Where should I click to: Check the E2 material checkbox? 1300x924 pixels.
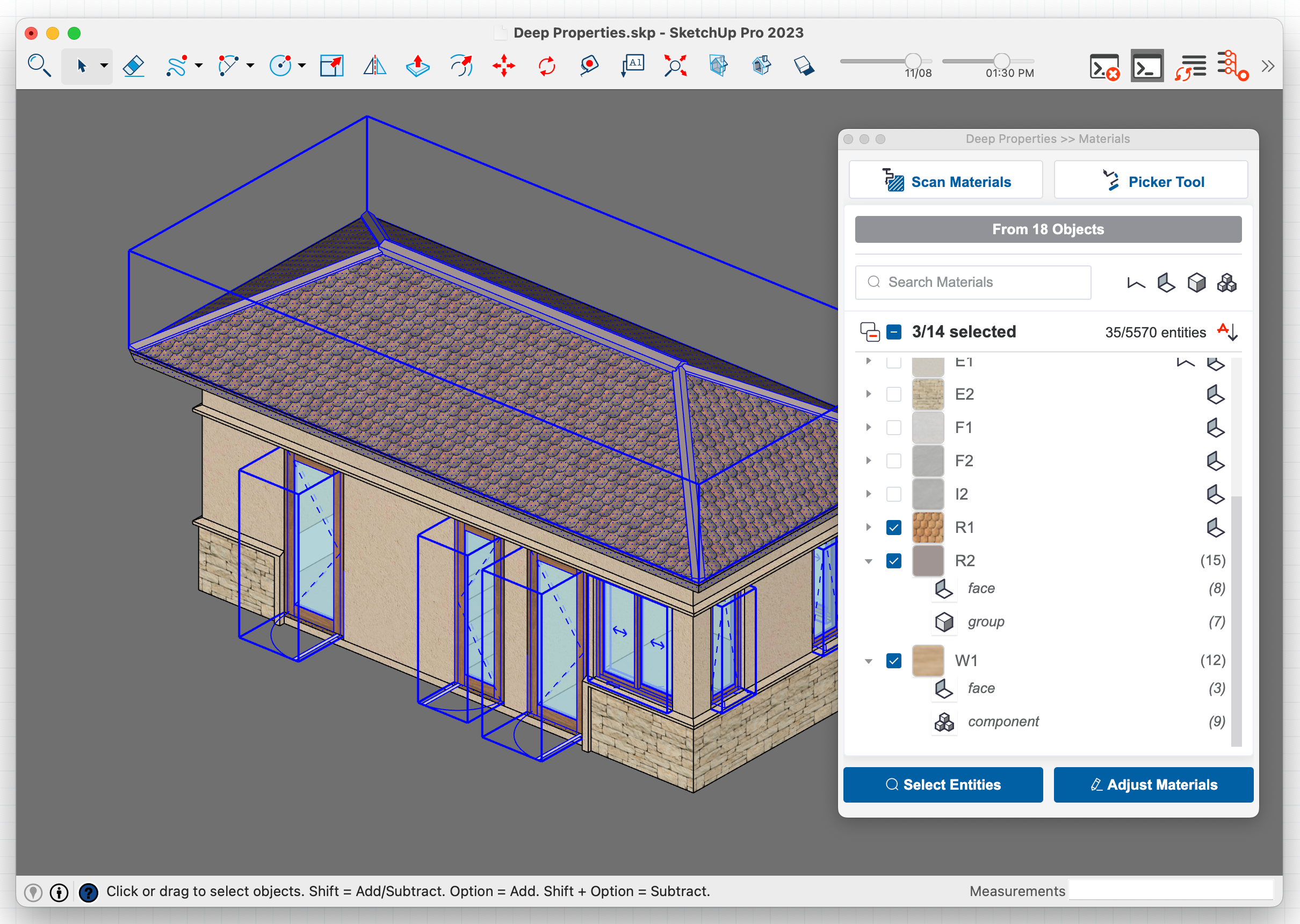tap(893, 394)
